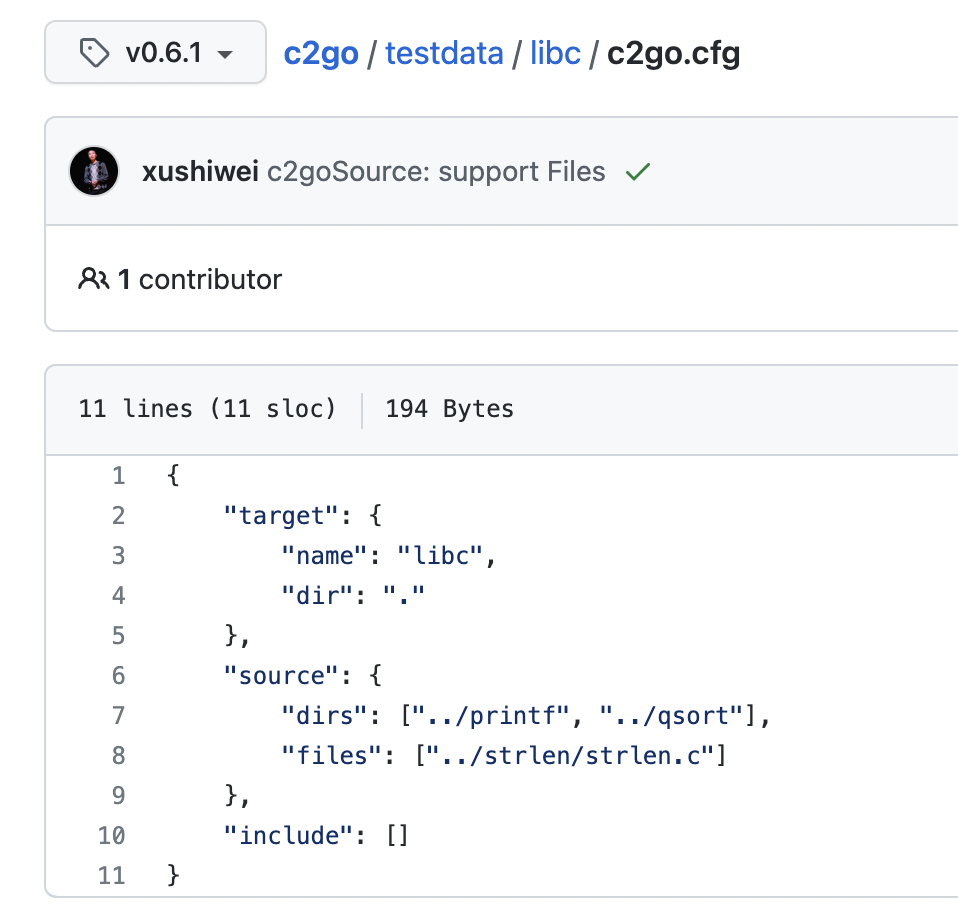Open the testdata folder breadcrumb

click(444, 53)
